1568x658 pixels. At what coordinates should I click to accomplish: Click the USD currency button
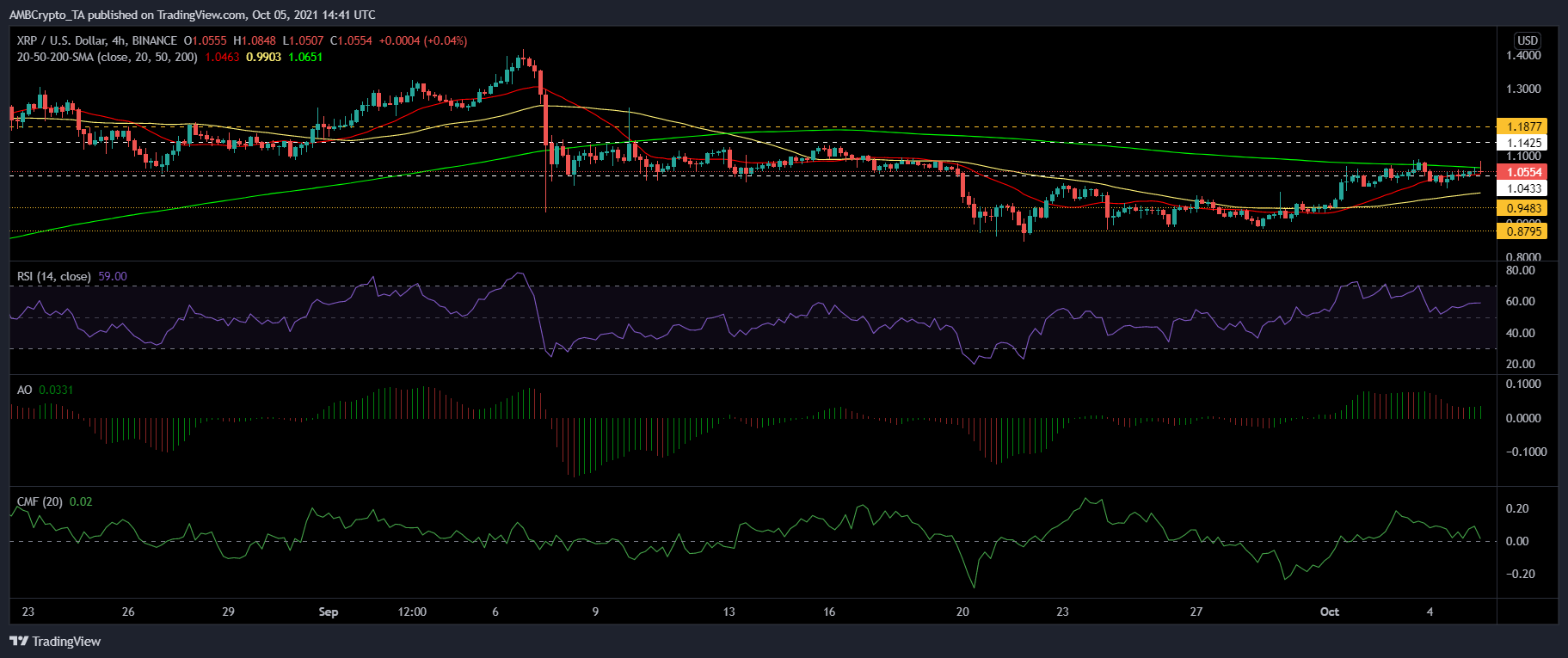coord(1528,40)
